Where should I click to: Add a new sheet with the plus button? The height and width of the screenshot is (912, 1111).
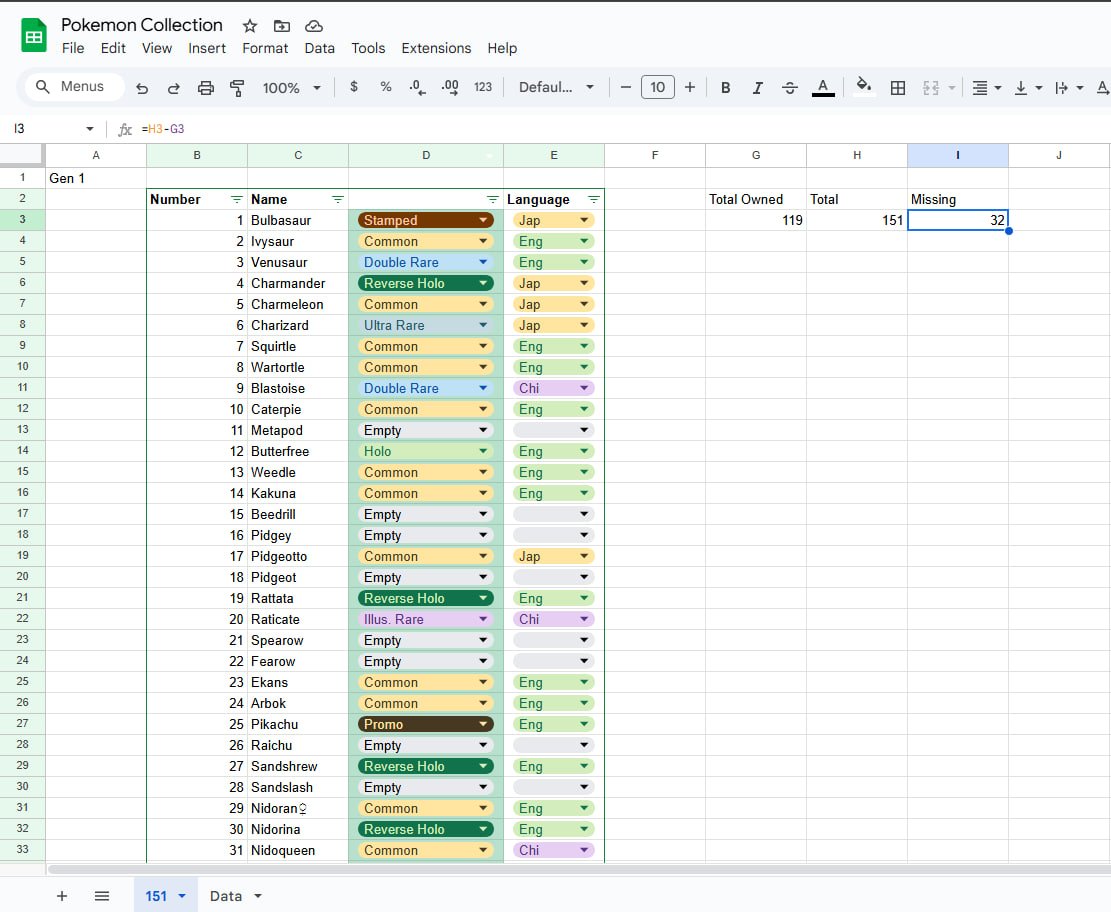(x=62, y=895)
